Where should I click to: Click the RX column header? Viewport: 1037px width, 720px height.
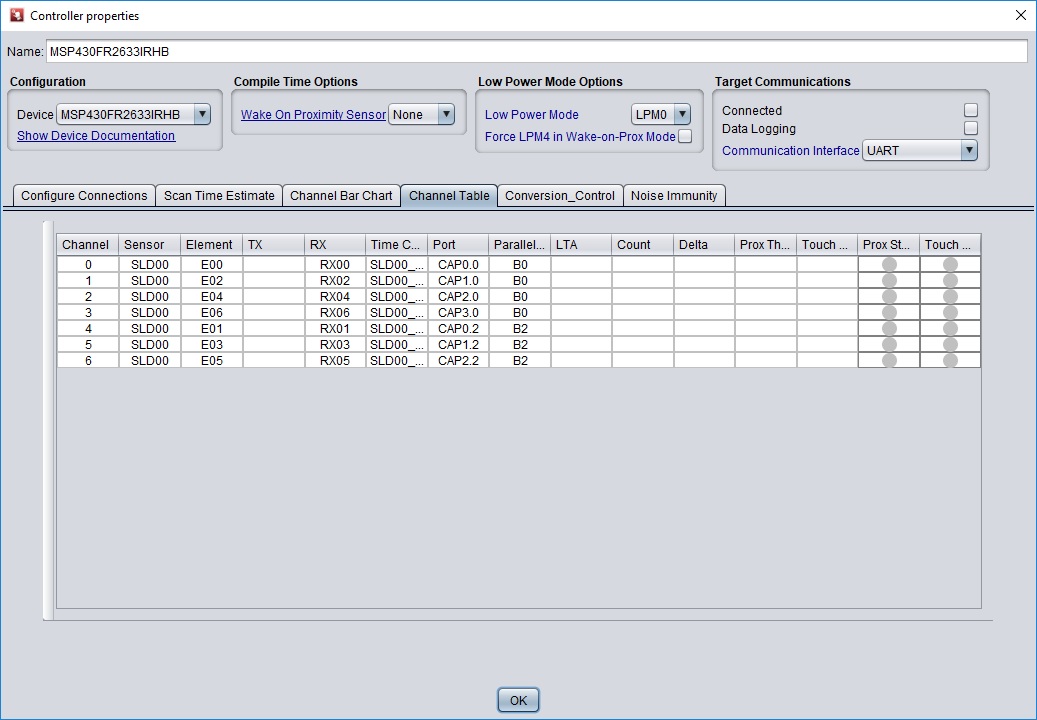[335, 245]
